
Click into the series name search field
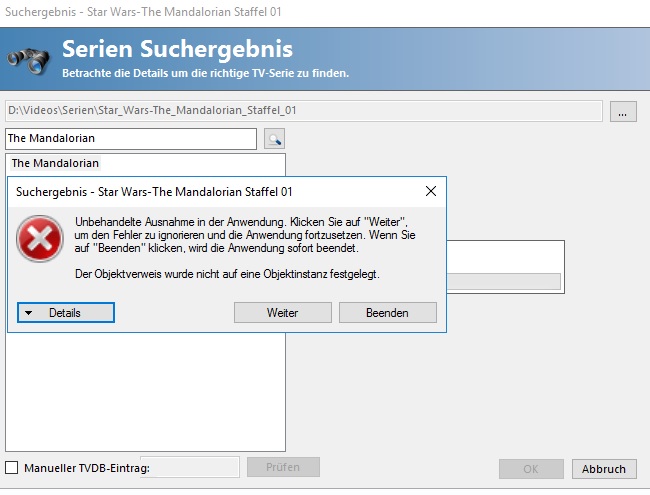pos(131,138)
